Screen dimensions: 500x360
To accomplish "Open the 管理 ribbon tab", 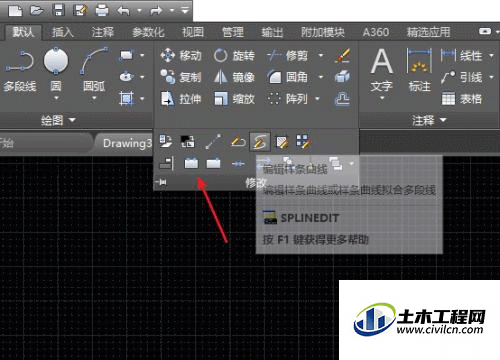I will pyautogui.click(x=233, y=32).
